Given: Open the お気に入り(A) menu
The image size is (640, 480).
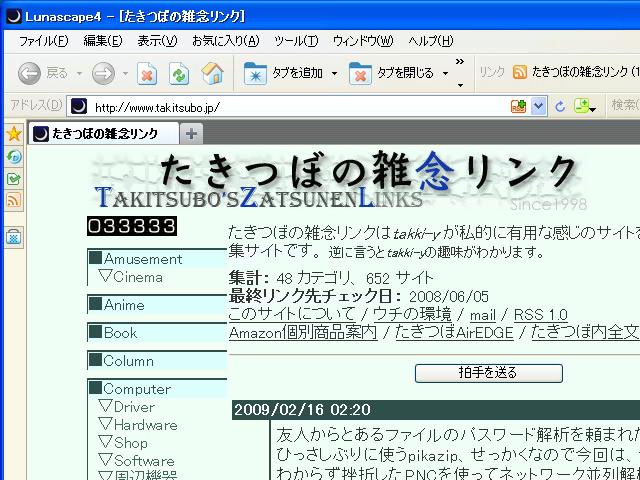Looking at the screenshot, I should point(225,41).
